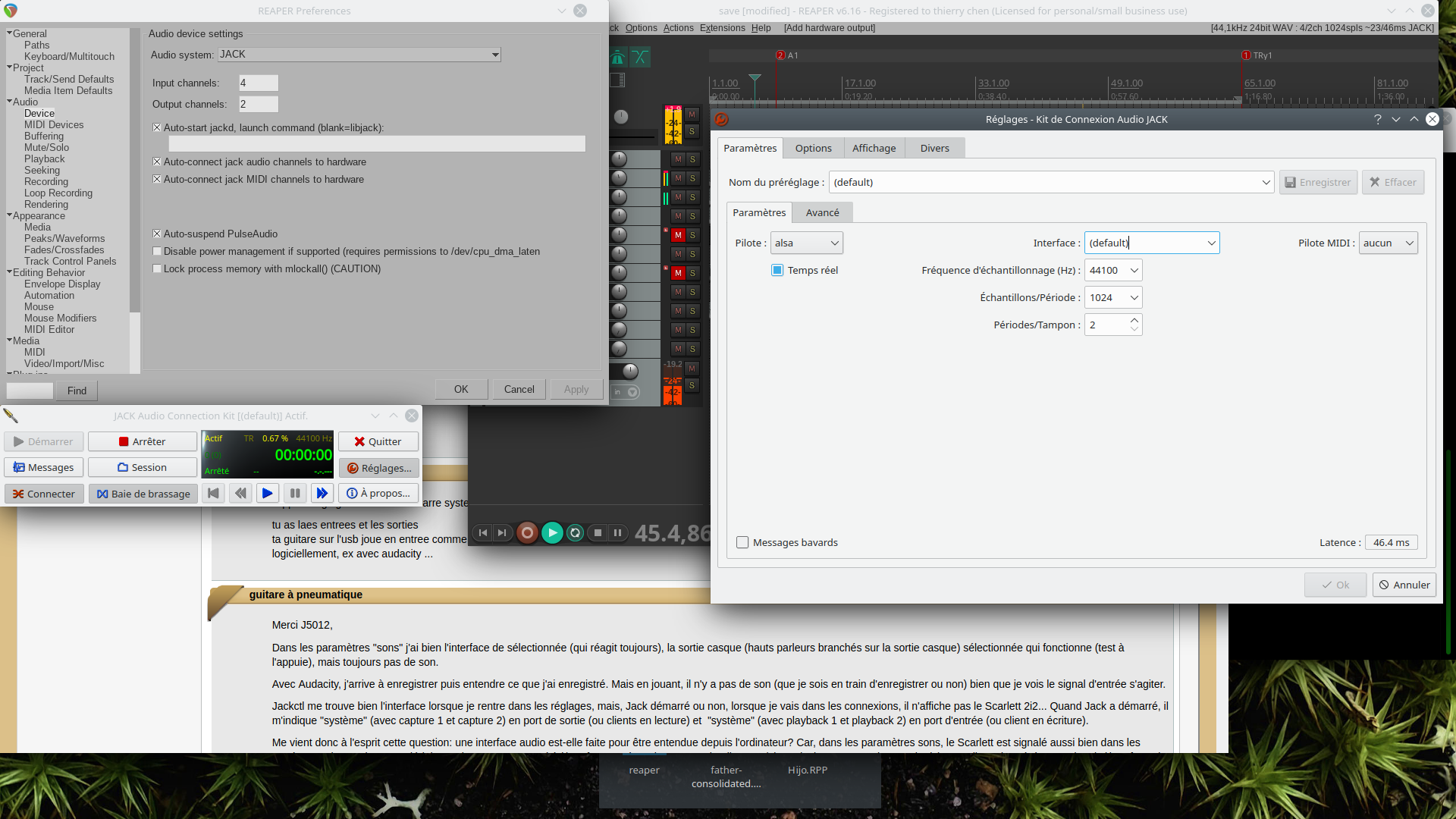Click the green play button in REAPER
This screenshot has width=1456, height=819.
click(552, 533)
